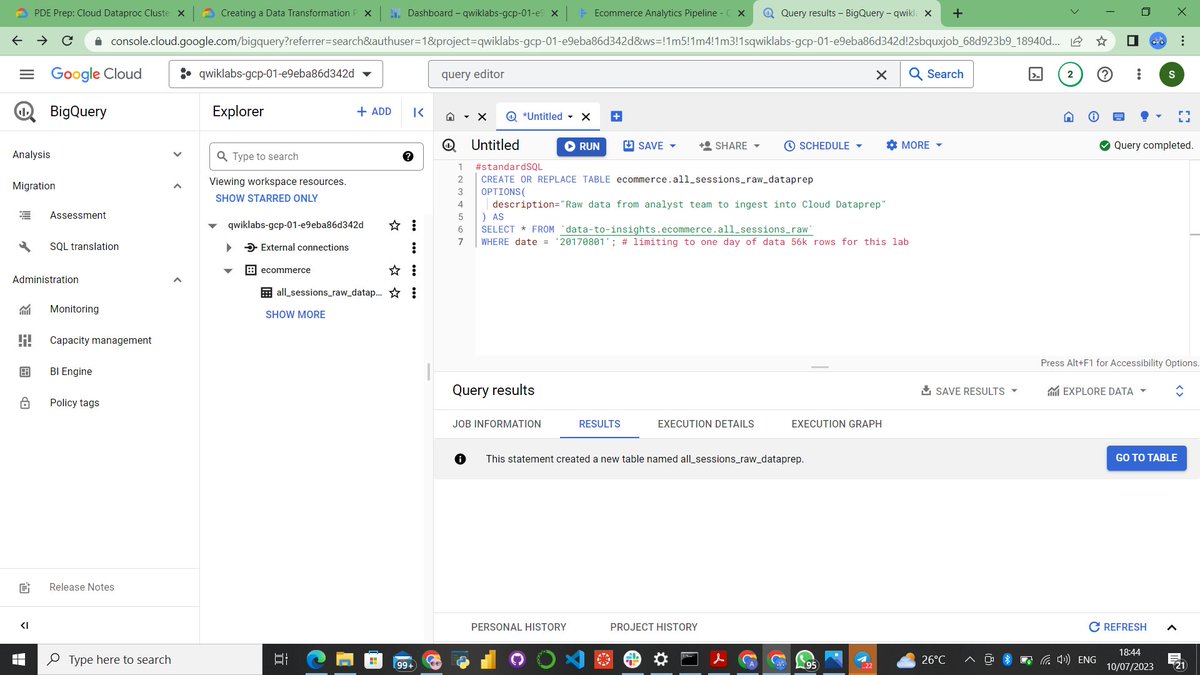1200x675 pixels.
Task: Open BigQuery product logo
Action: click(26, 112)
